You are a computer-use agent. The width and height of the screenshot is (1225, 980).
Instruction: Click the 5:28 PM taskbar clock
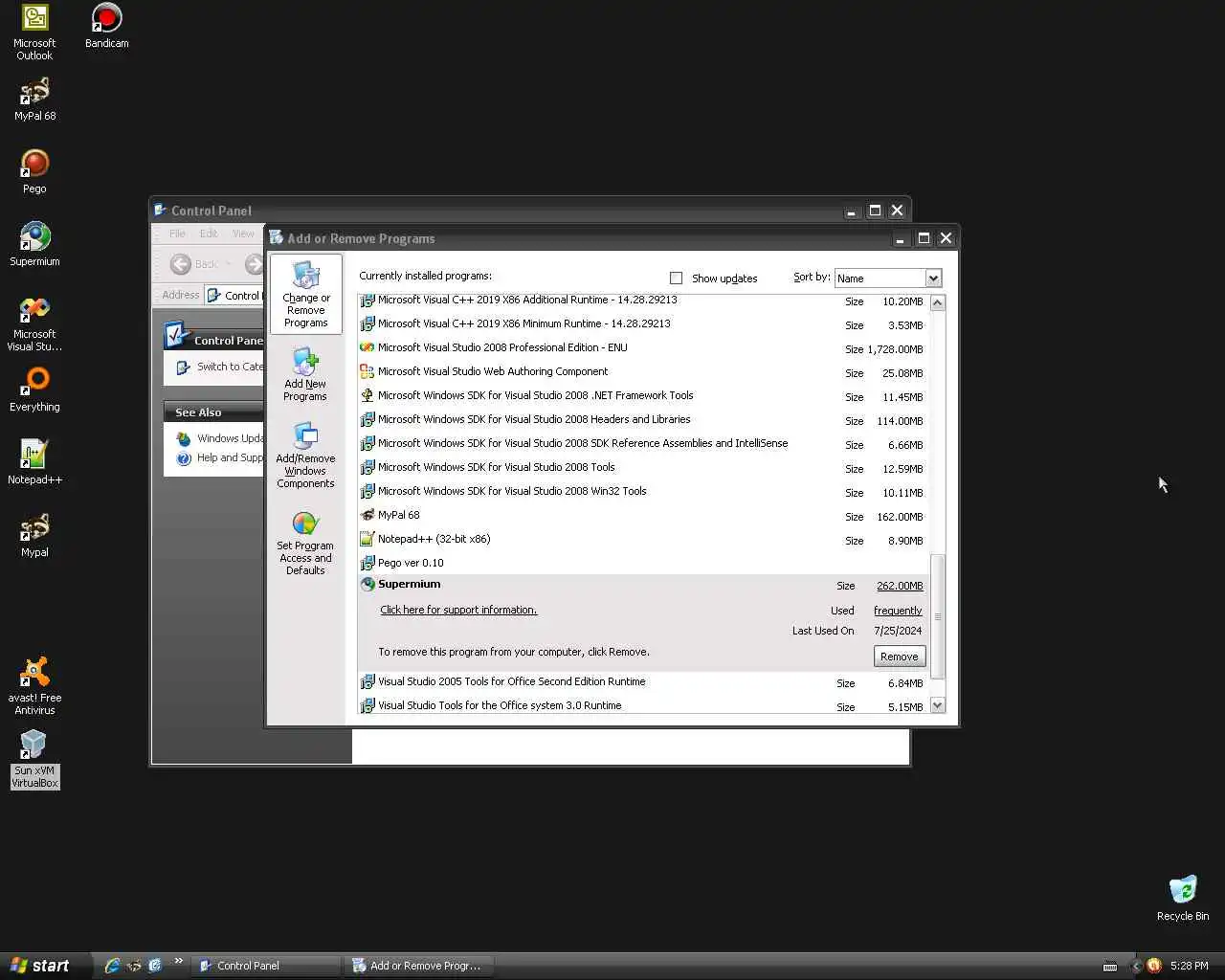pyautogui.click(x=1189, y=966)
